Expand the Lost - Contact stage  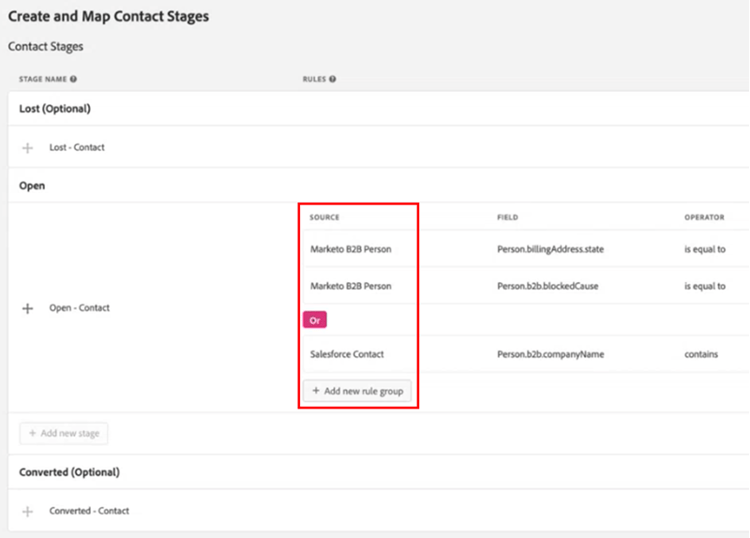(x=27, y=148)
